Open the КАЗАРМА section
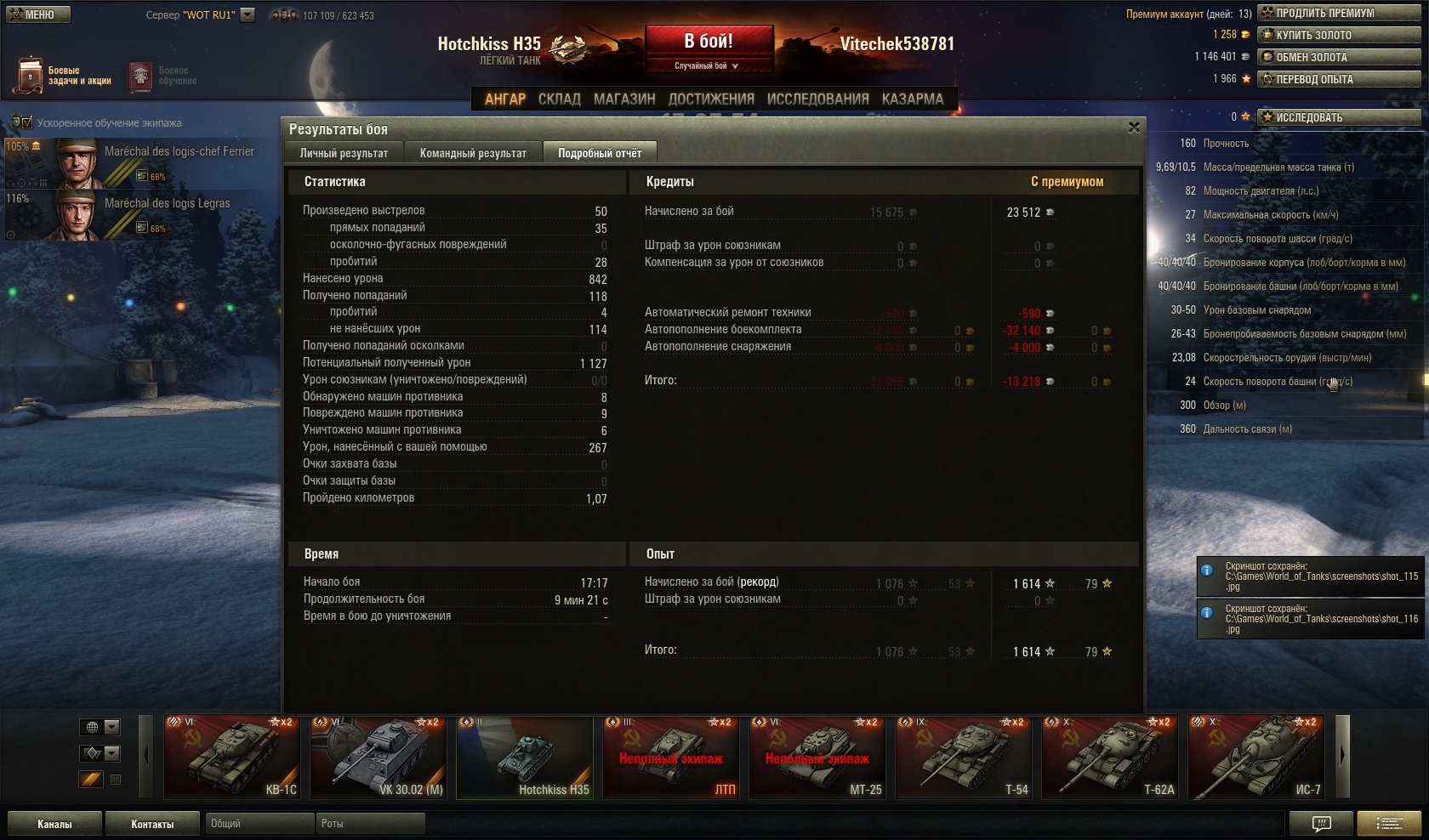Image resolution: width=1429 pixels, height=840 pixels. coord(913,99)
